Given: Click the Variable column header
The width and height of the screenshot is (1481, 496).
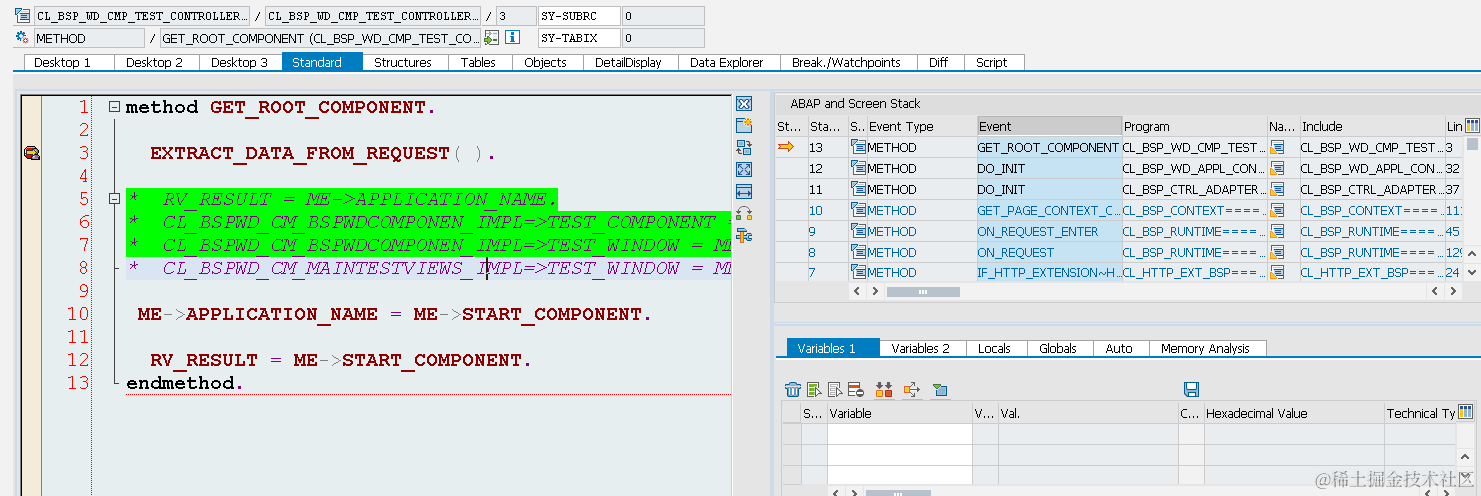Looking at the screenshot, I should click(x=899, y=413).
